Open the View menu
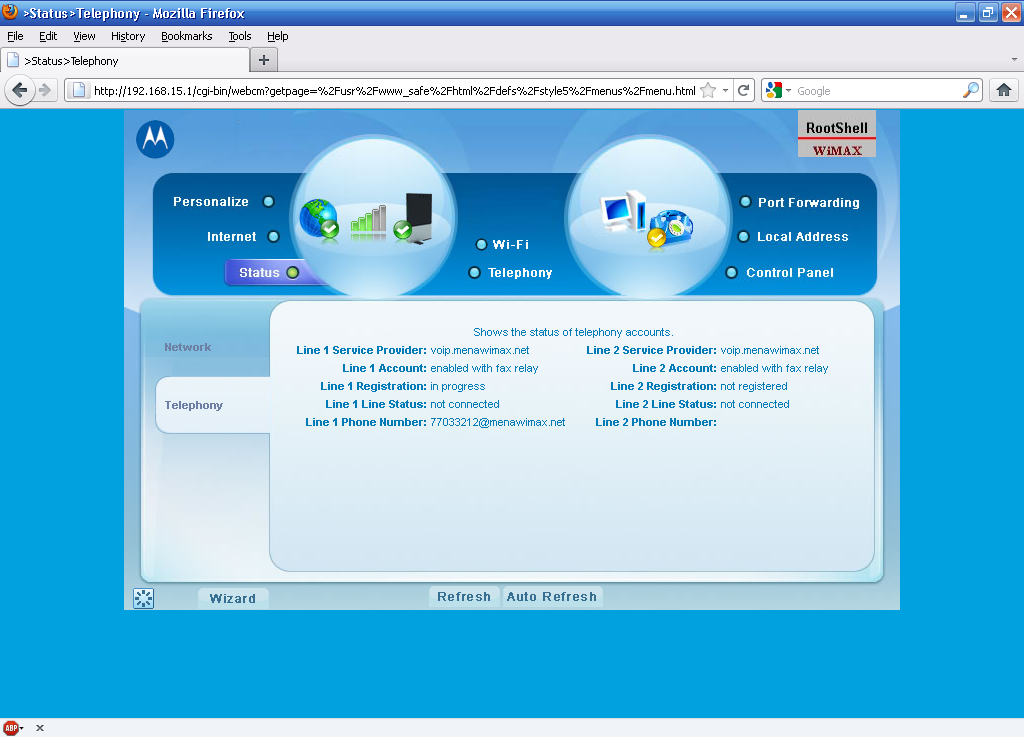The width and height of the screenshot is (1024, 737). tap(84, 36)
